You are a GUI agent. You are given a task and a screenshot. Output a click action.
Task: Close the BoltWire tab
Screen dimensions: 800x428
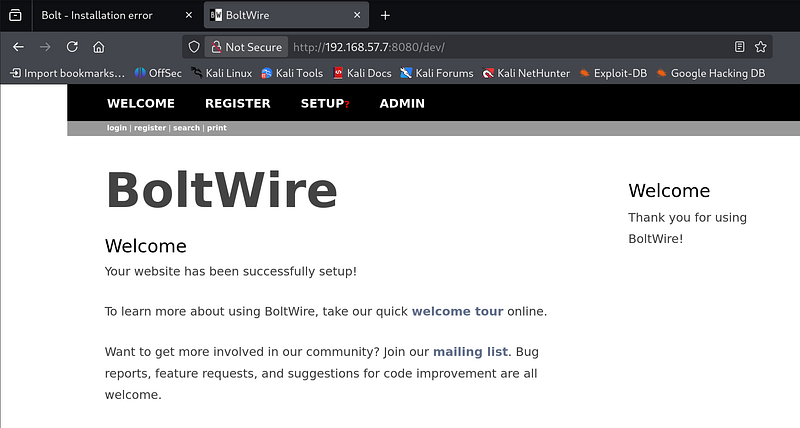click(x=356, y=15)
